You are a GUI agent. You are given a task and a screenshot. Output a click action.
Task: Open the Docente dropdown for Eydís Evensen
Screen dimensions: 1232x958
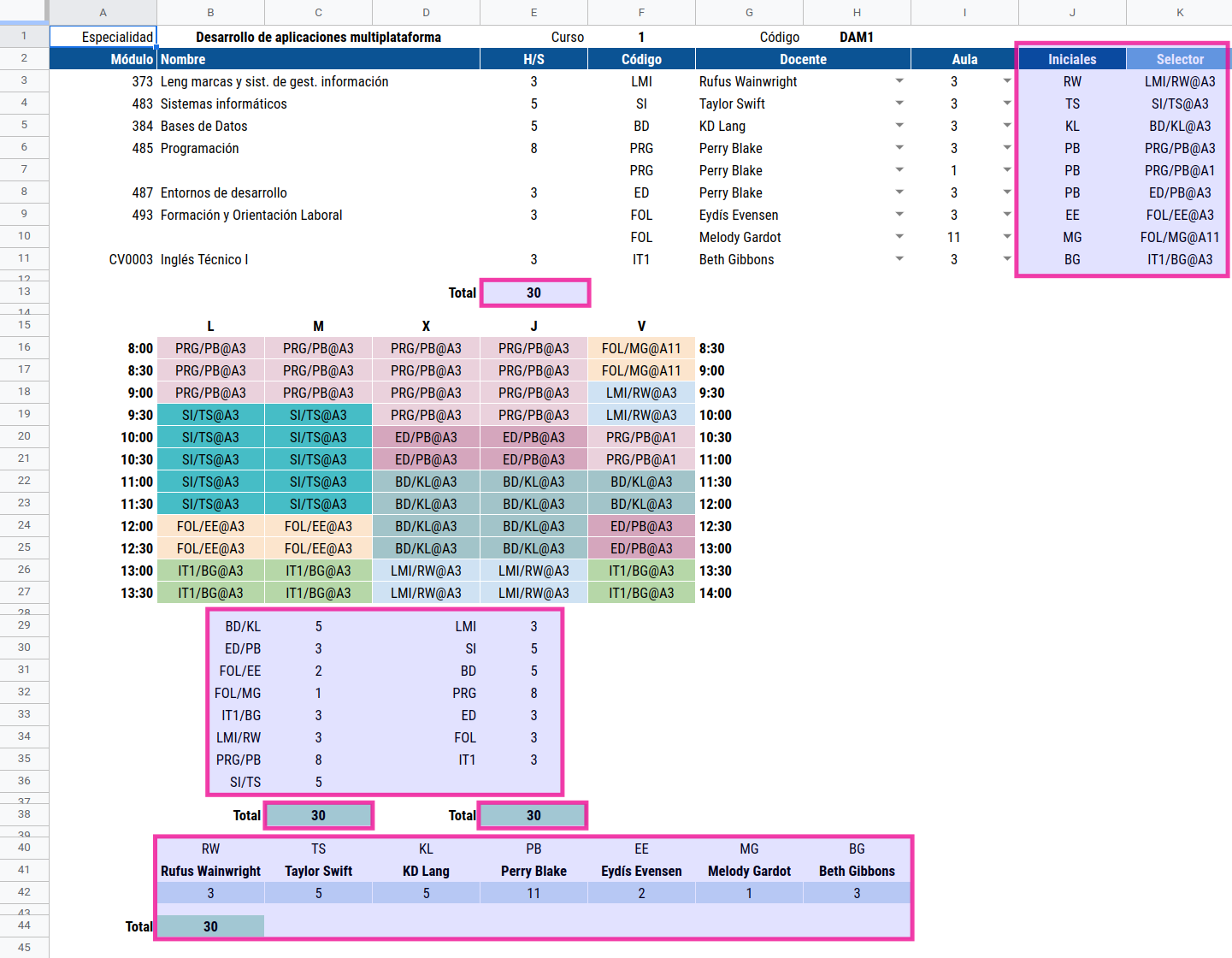(899, 215)
